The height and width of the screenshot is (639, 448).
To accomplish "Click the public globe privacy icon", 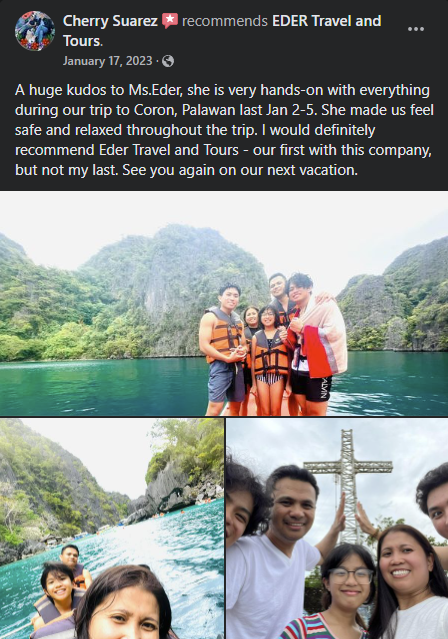I will [168, 61].
